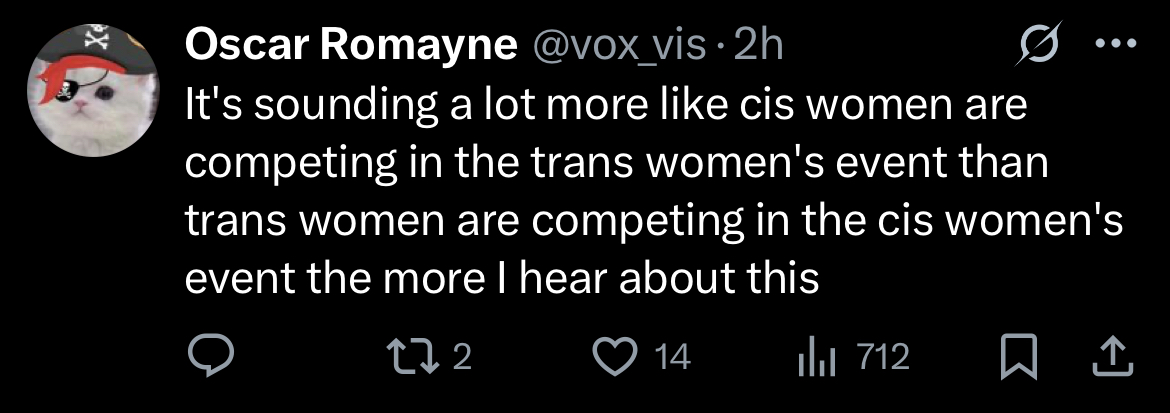1170x413 pixels.
Task: Open the reply speech bubble icon
Action: click(210, 357)
